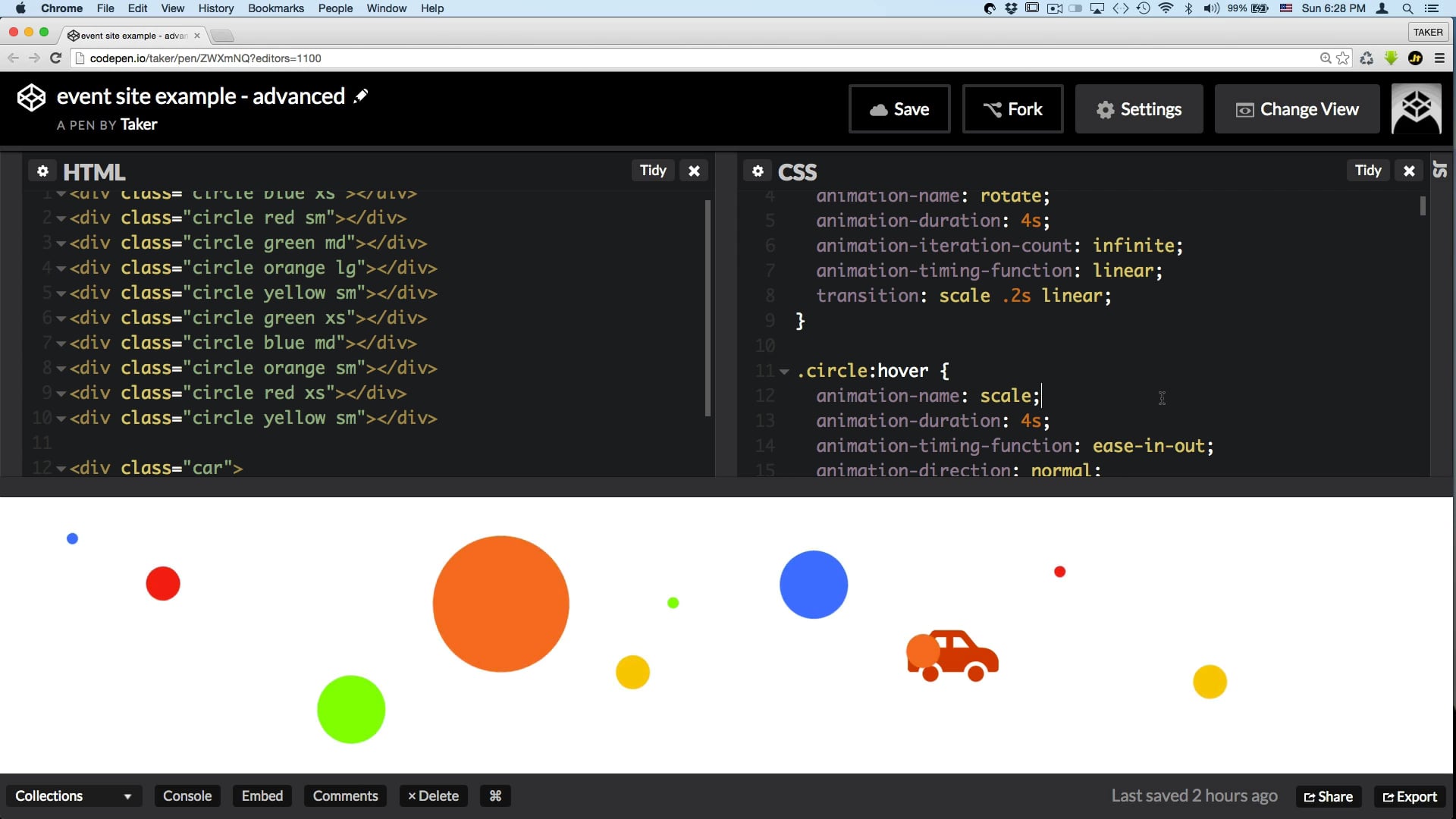
Task: Open the Bookmarks menu in menu bar
Action: click(275, 8)
